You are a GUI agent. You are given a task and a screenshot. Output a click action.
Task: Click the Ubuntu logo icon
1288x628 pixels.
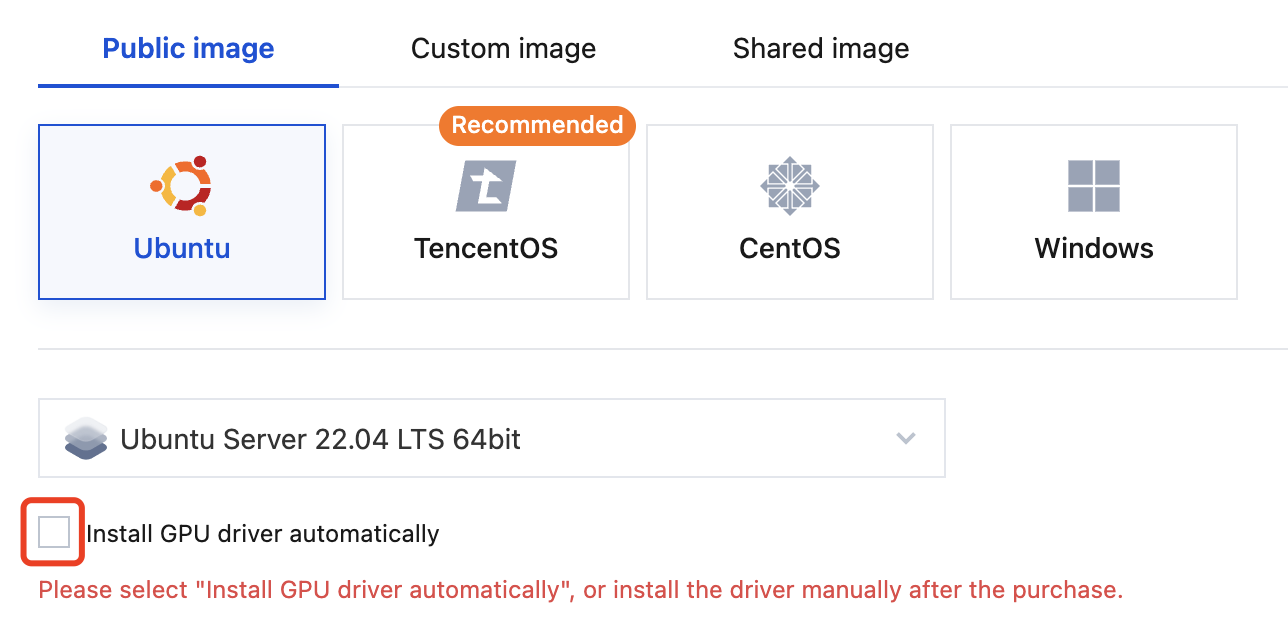[x=181, y=185]
